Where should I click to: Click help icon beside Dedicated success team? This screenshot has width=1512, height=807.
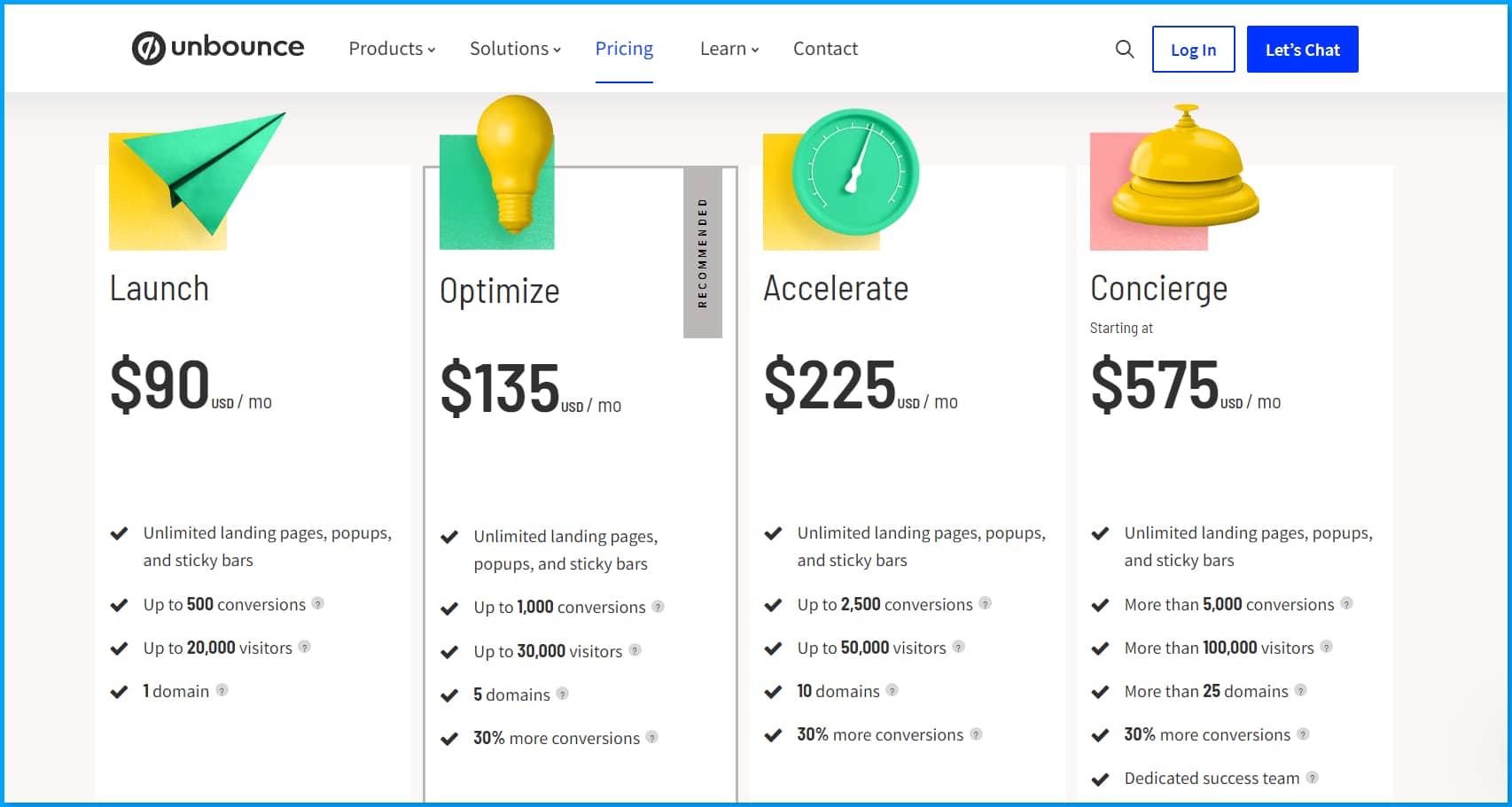pos(1313,778)
